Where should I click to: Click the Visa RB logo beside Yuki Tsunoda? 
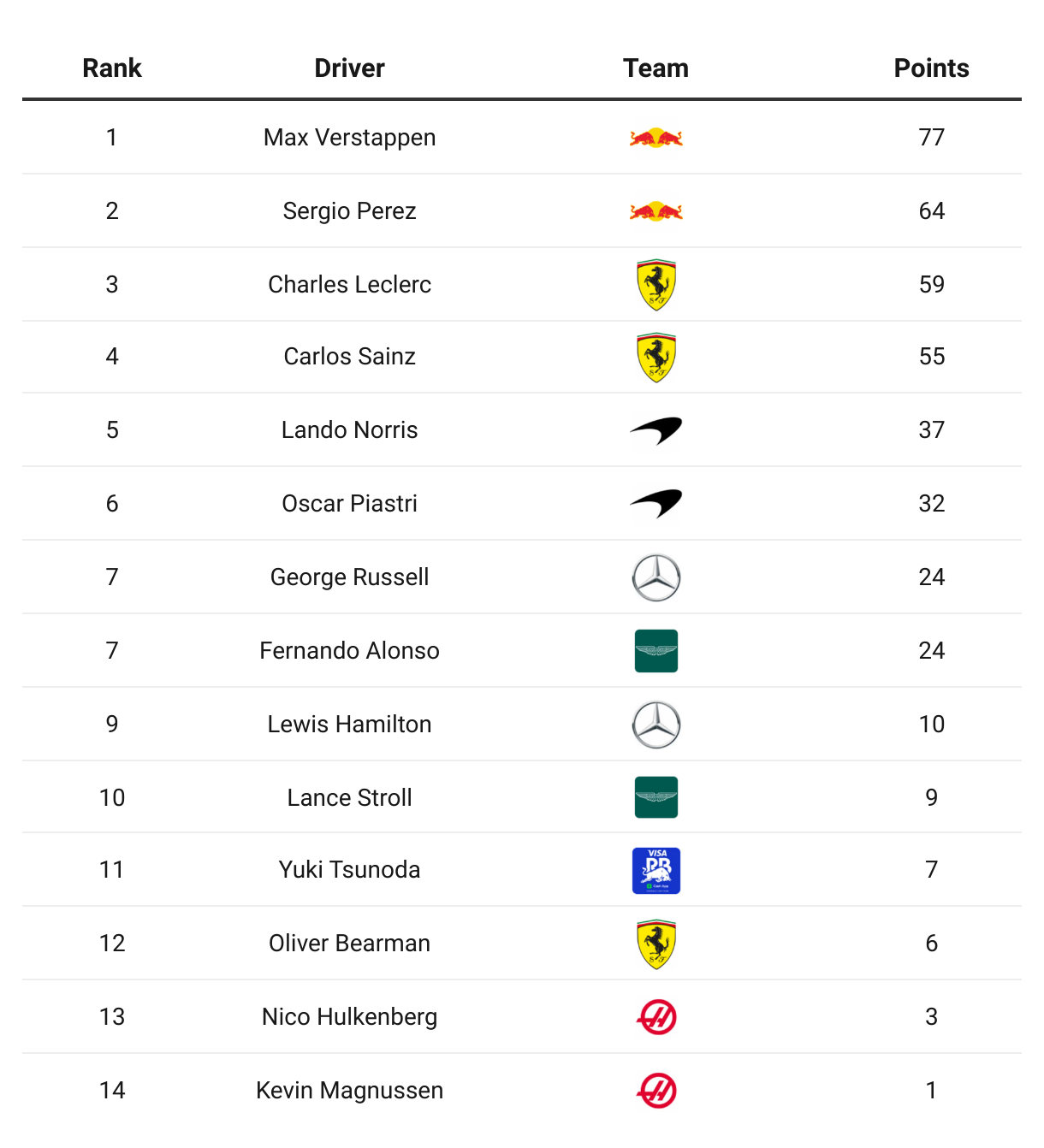[x=656, y=871]
